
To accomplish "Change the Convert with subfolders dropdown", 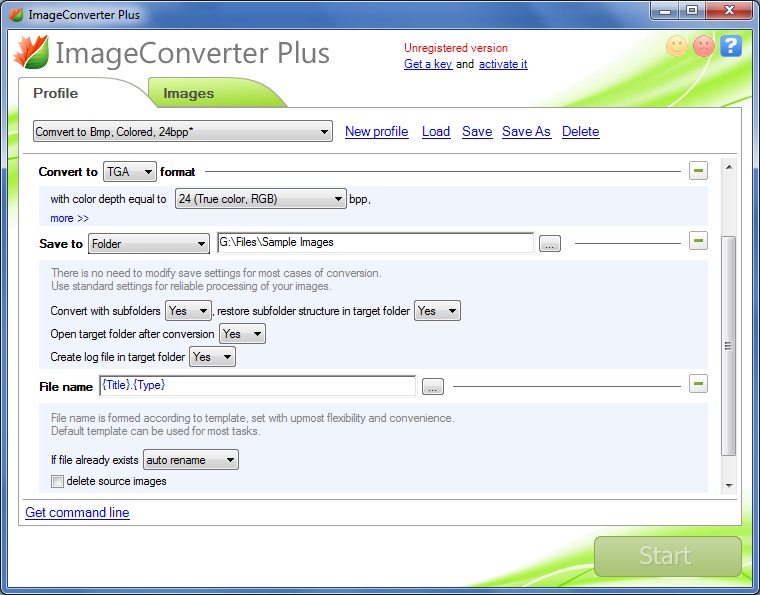I will point(189,311).
